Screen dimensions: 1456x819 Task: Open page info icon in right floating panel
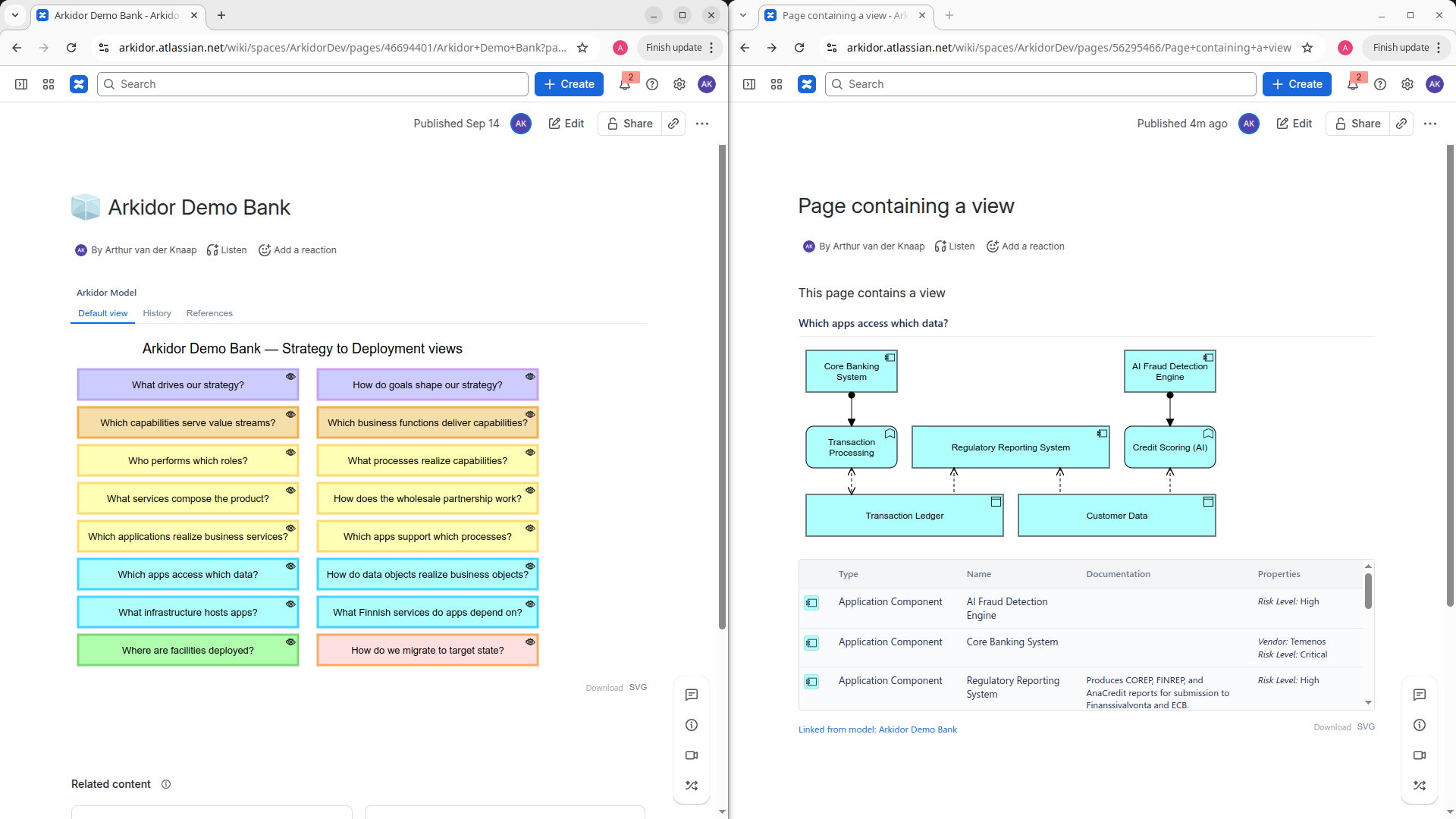[x=1420, y=725]
